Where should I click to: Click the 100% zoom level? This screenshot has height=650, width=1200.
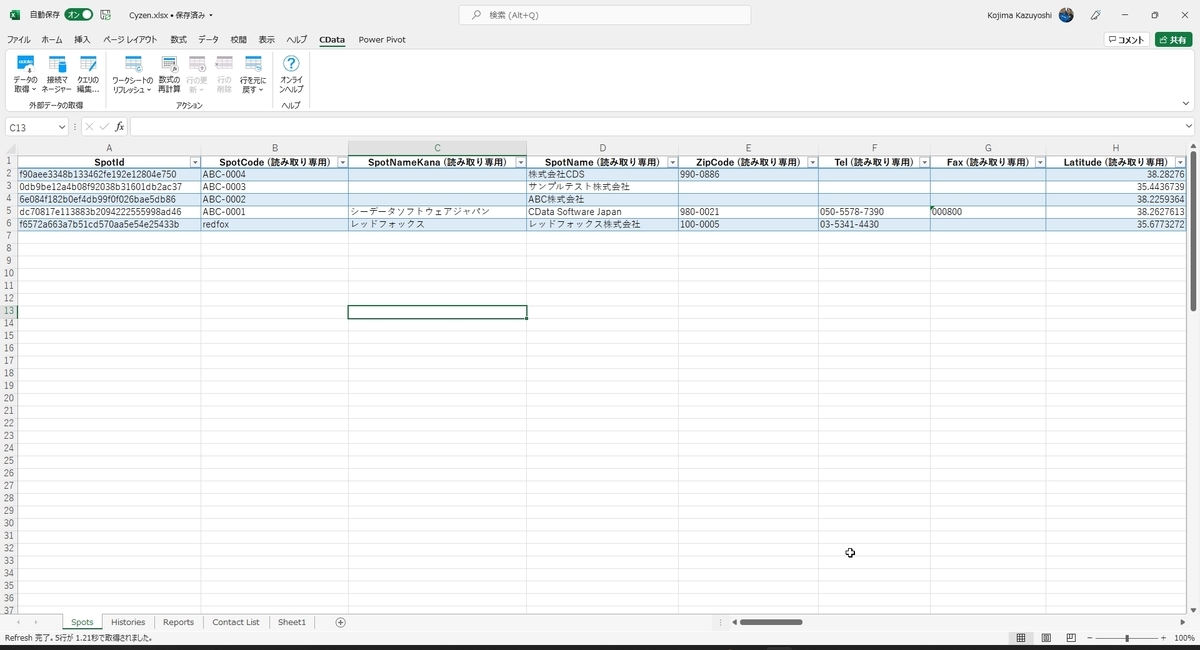tap(1184, 638)
